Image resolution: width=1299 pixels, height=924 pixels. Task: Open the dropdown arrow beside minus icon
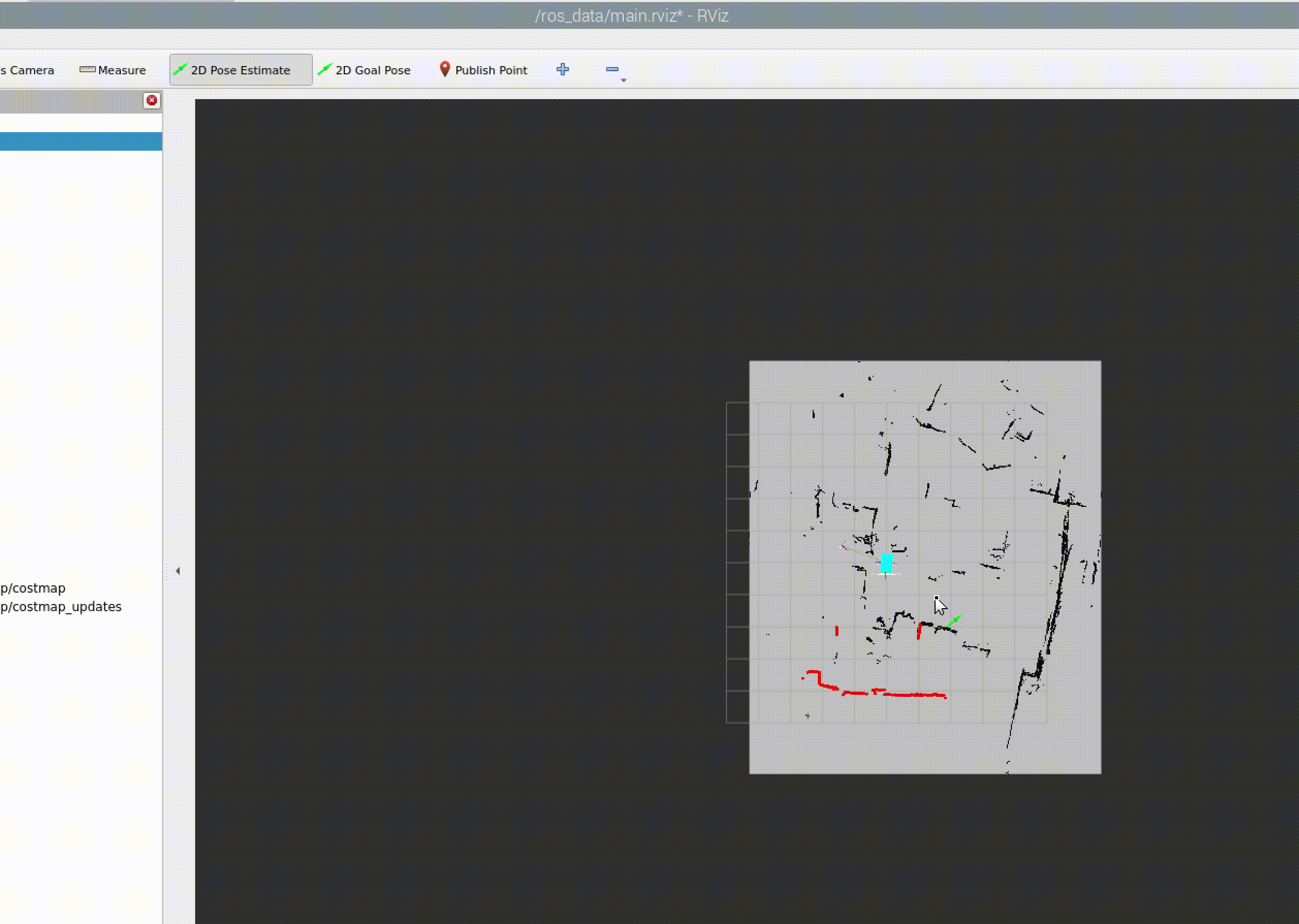(x=624, y=80)
